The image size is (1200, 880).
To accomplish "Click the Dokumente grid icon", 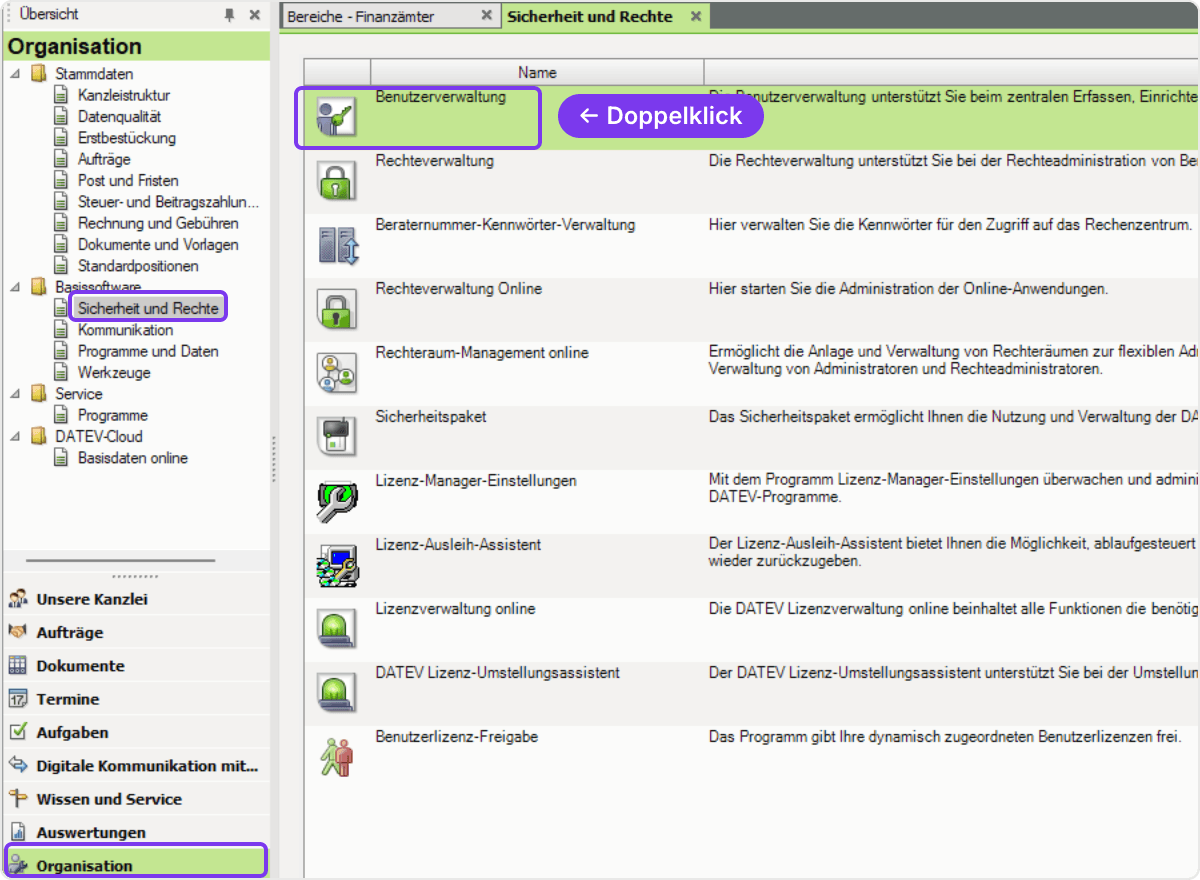I will pos(18,665).
